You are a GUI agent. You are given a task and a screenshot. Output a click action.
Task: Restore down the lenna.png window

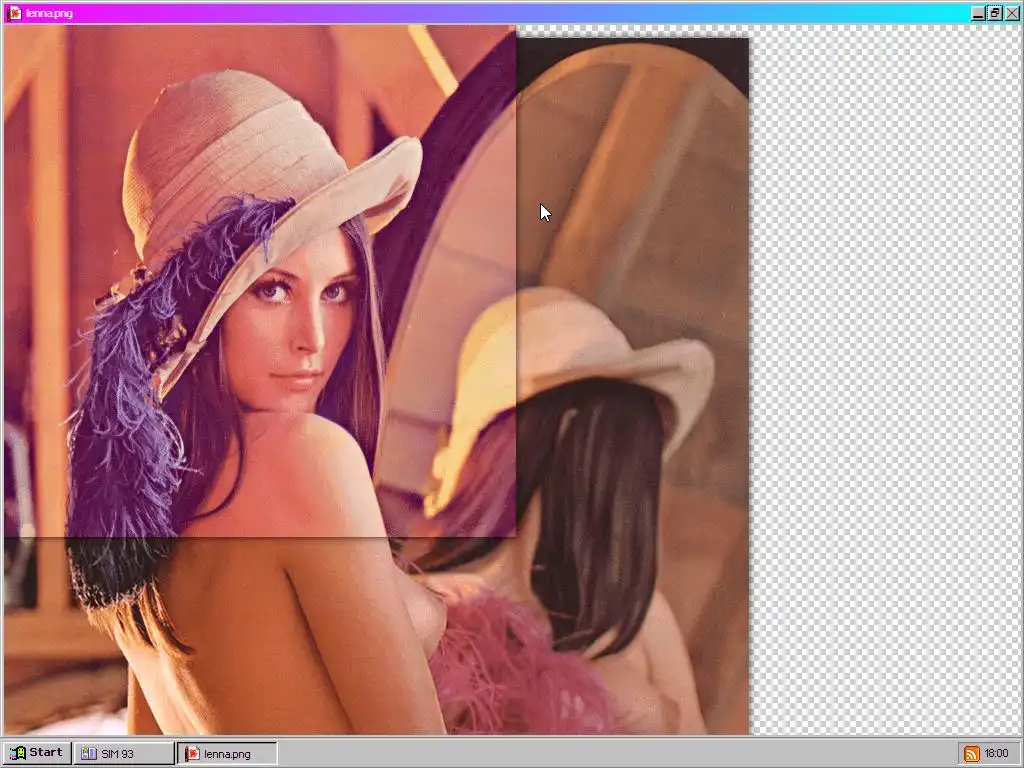click(x=995, y=13)
